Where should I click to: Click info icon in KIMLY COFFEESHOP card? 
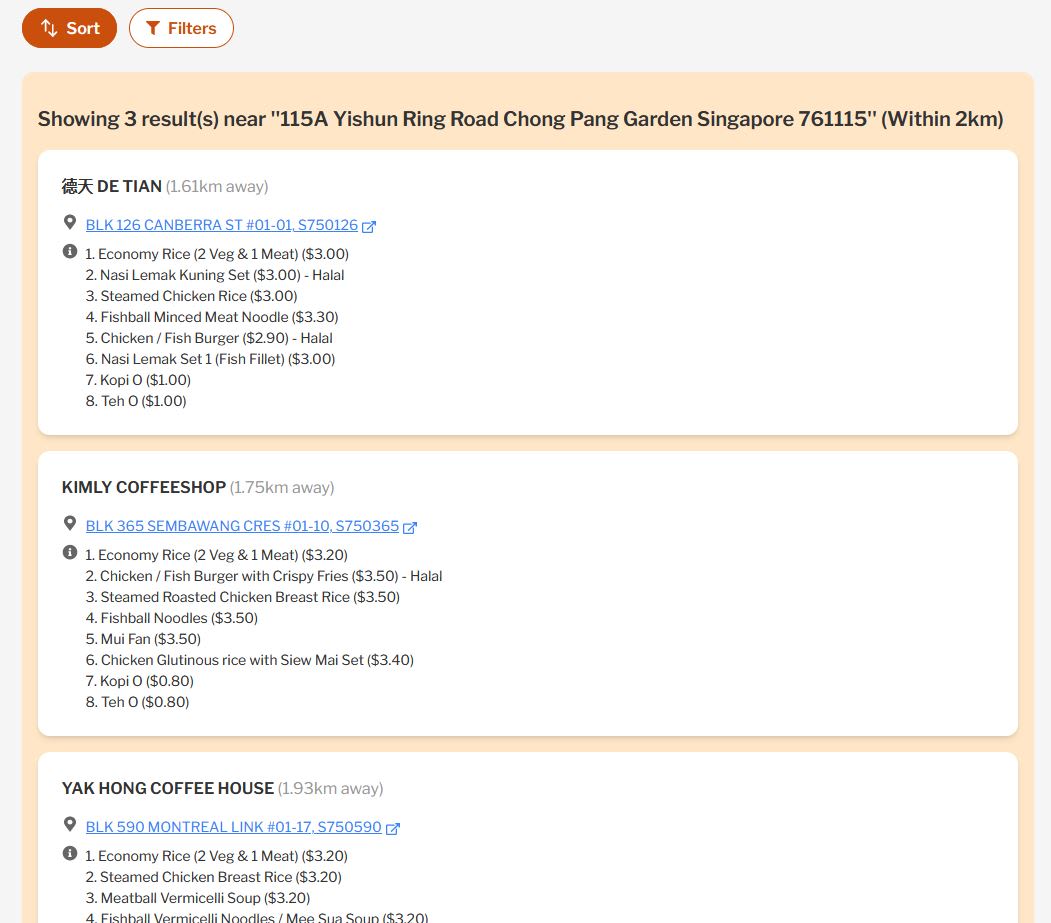point(70,552)
